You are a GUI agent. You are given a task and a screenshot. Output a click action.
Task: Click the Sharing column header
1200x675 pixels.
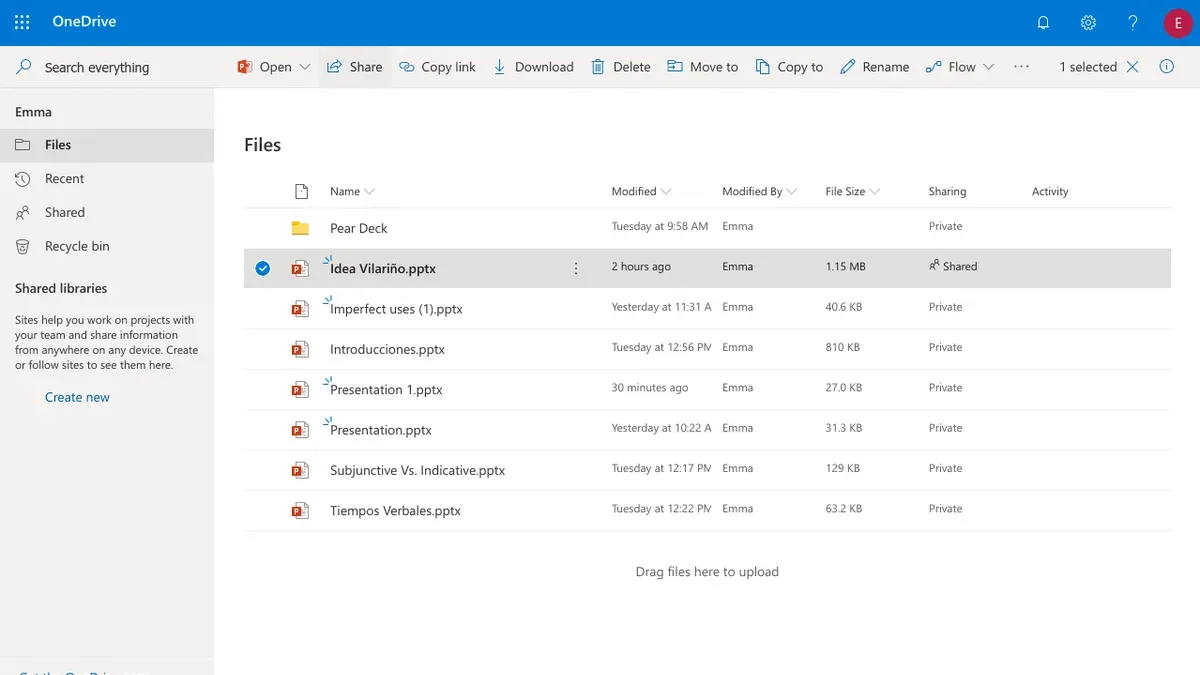(x=947, y=191)
